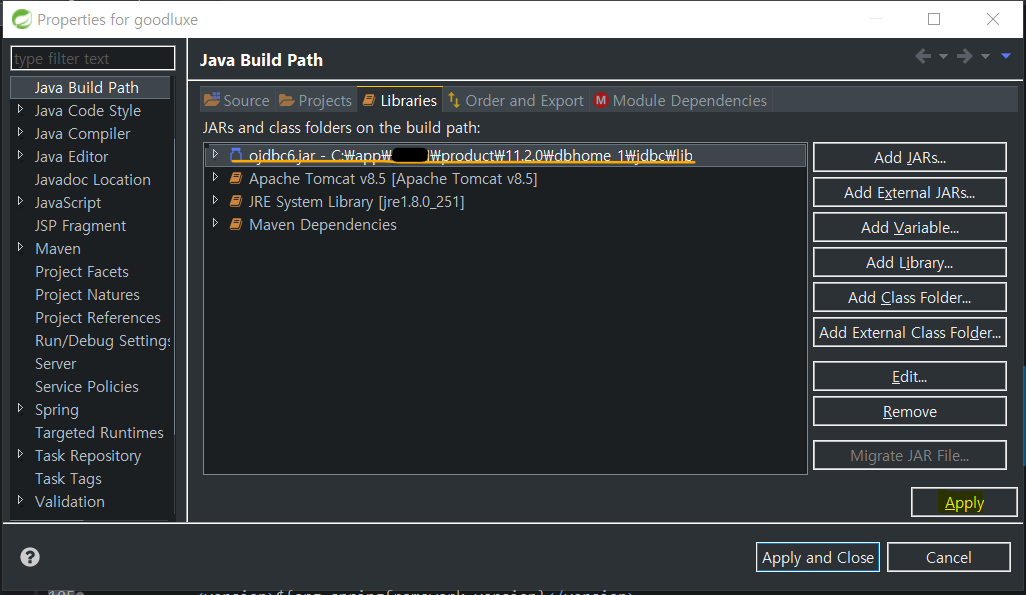This screenshot has width=1026, height=595.
Task: Select Service Policies
Action: [x=86, y=386]
